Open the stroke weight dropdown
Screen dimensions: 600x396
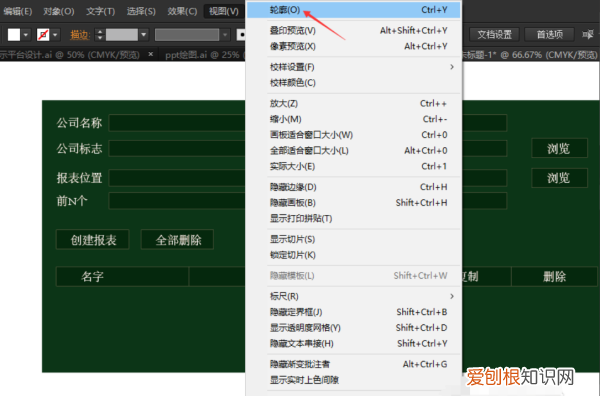pos(143,35)
